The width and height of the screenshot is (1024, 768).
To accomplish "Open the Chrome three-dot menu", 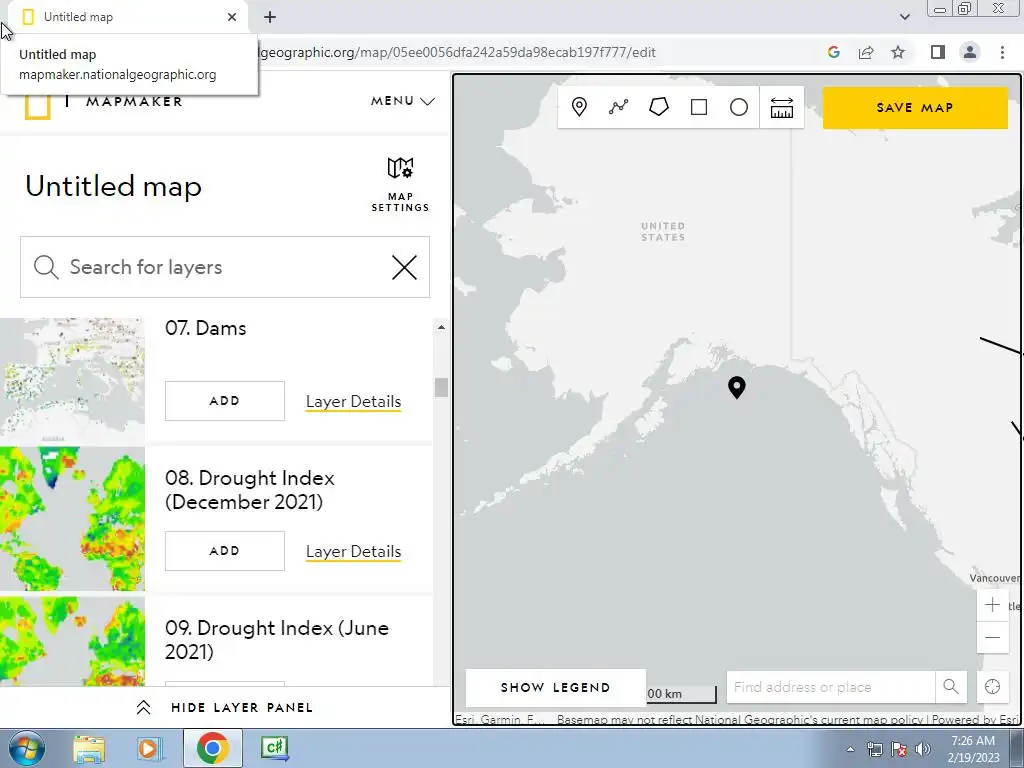I will tap(1002, 52).
